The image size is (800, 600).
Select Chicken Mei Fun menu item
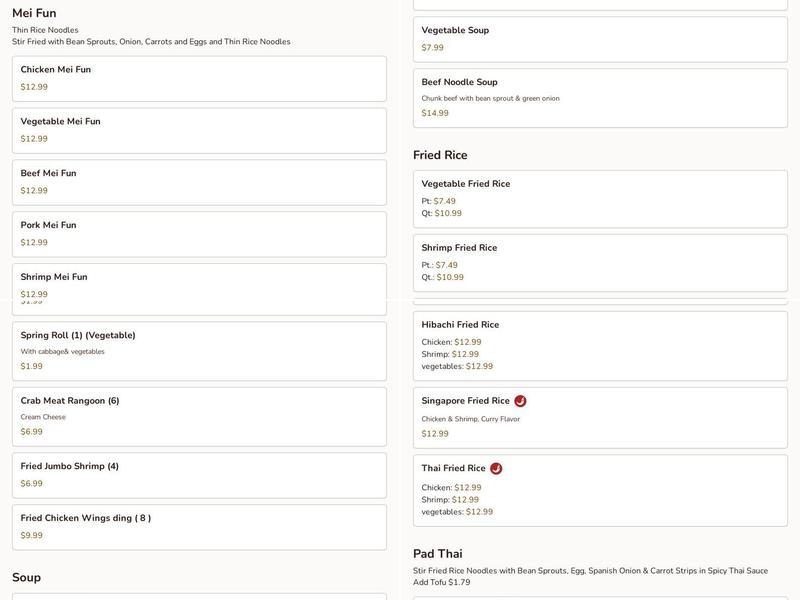point(199,78)
